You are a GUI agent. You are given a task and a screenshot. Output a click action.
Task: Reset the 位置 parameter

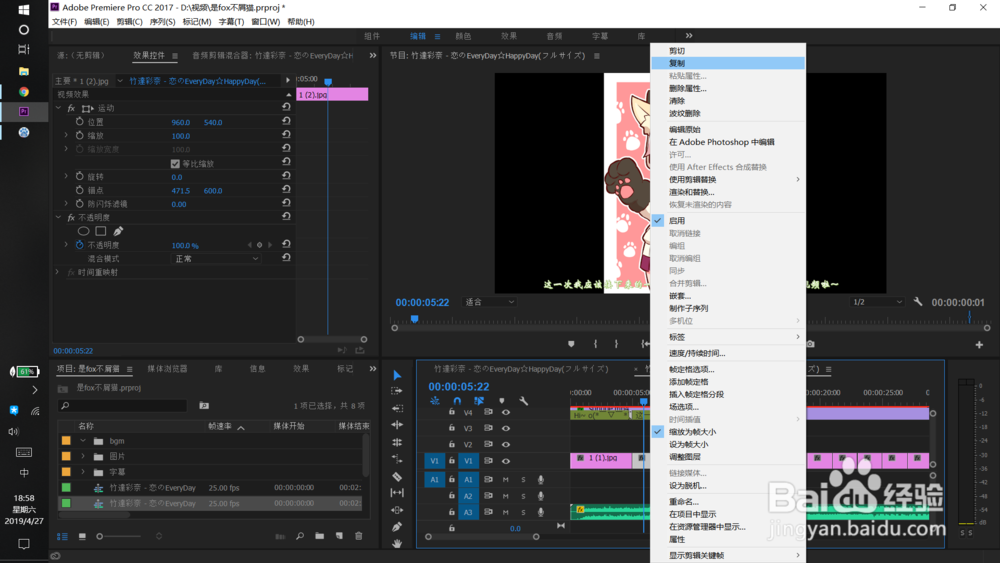pyautogui.click(x=286, y=121)
